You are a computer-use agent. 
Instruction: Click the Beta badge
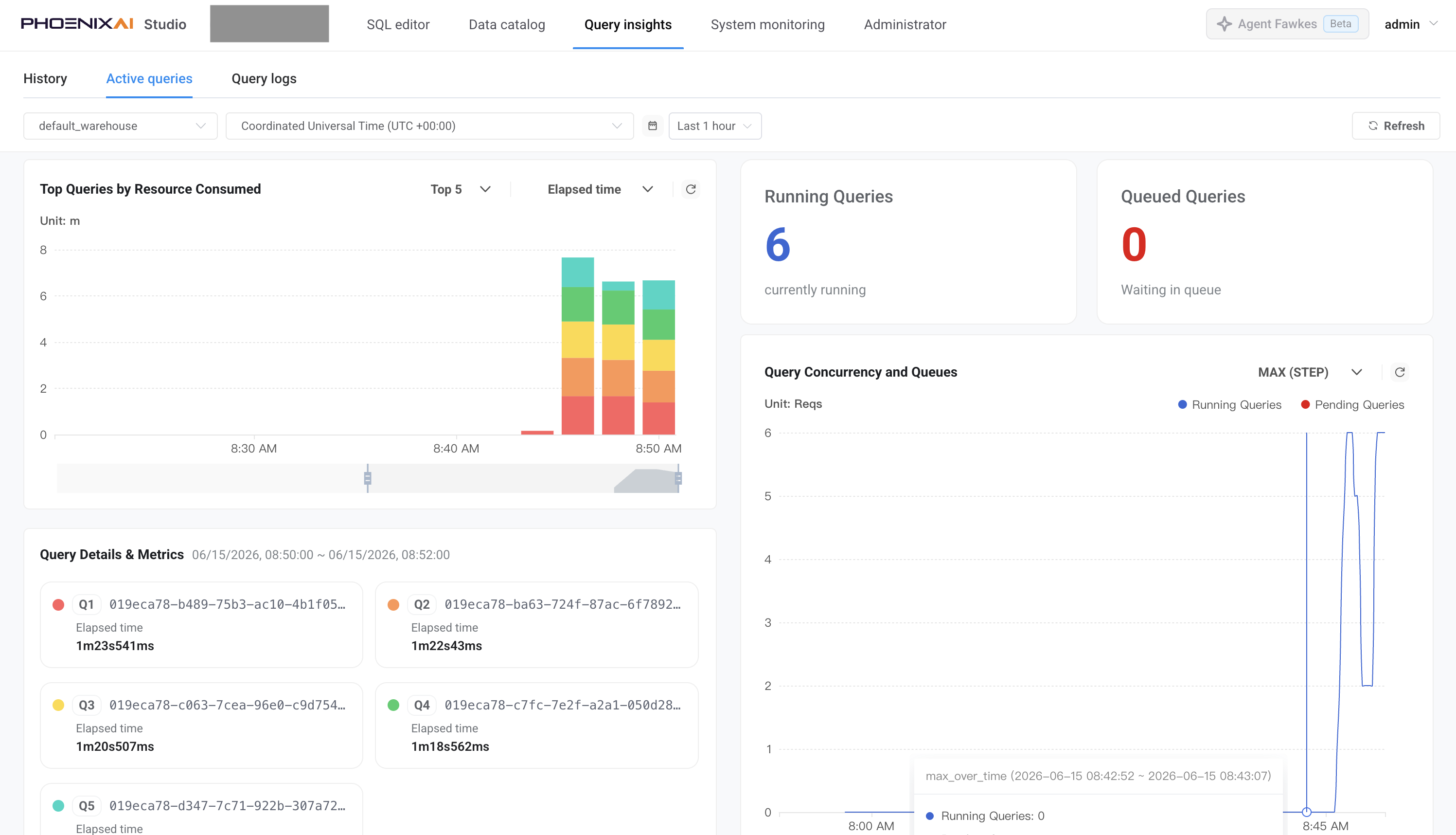(x=1340, y=24)
